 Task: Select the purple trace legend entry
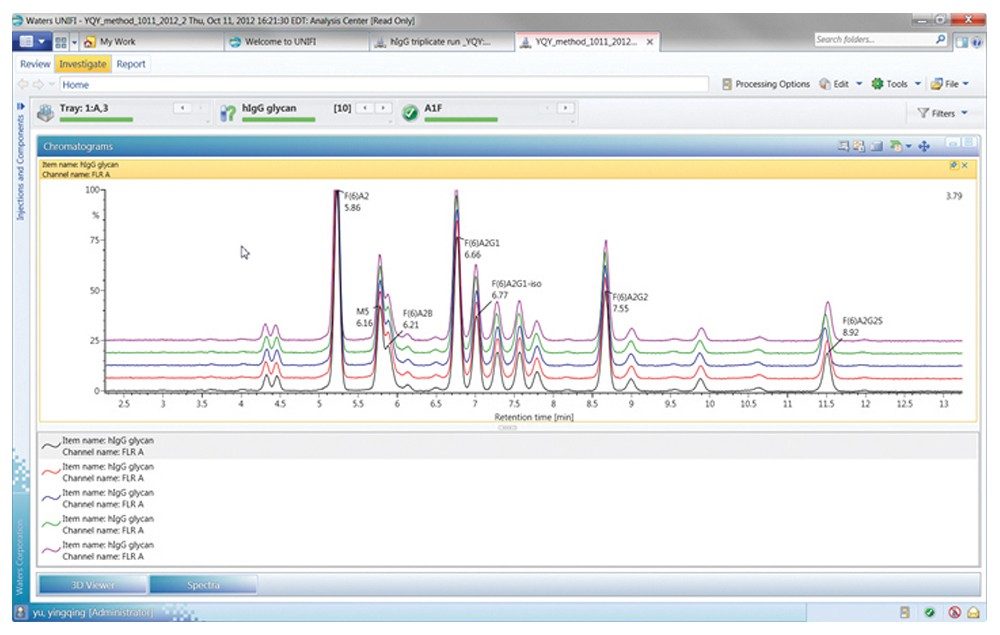[x=508, y=551]
